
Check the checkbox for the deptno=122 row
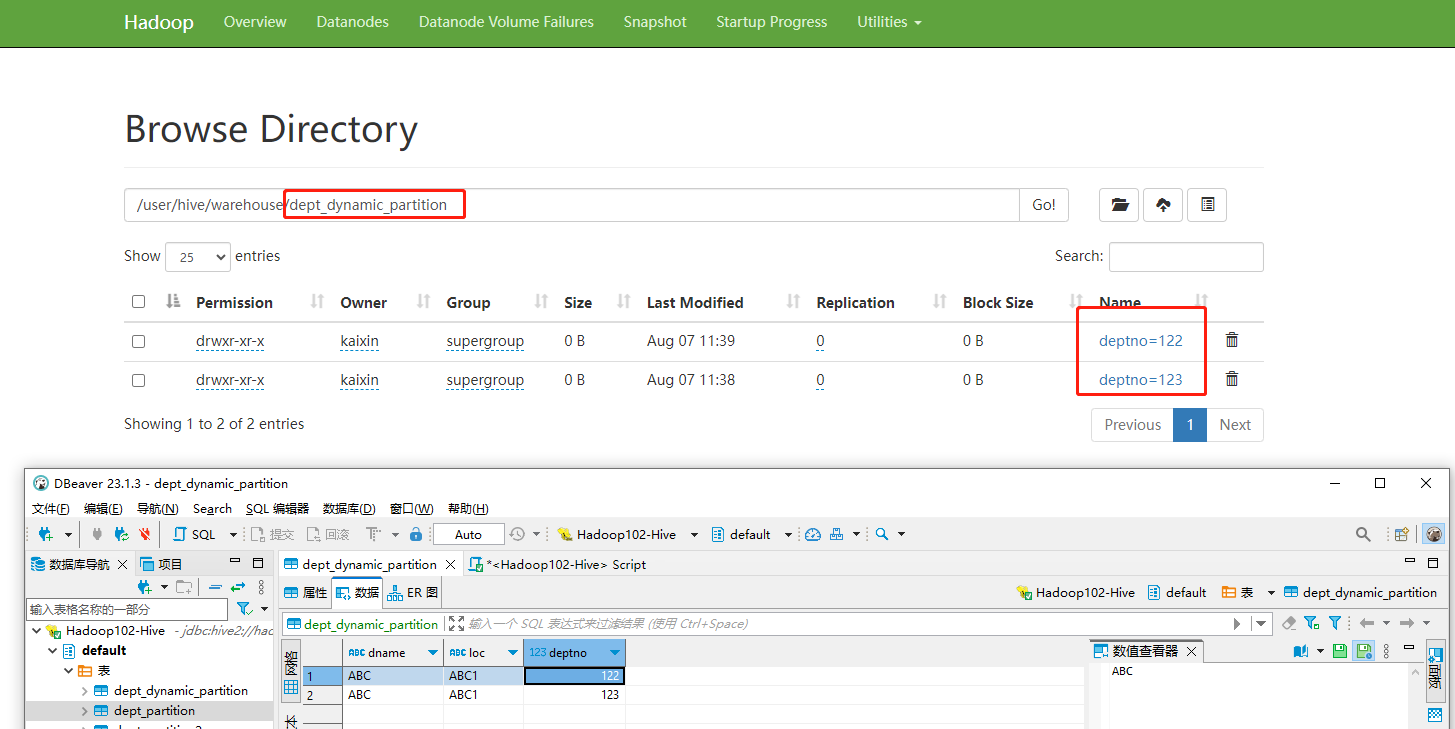point(138,341)
